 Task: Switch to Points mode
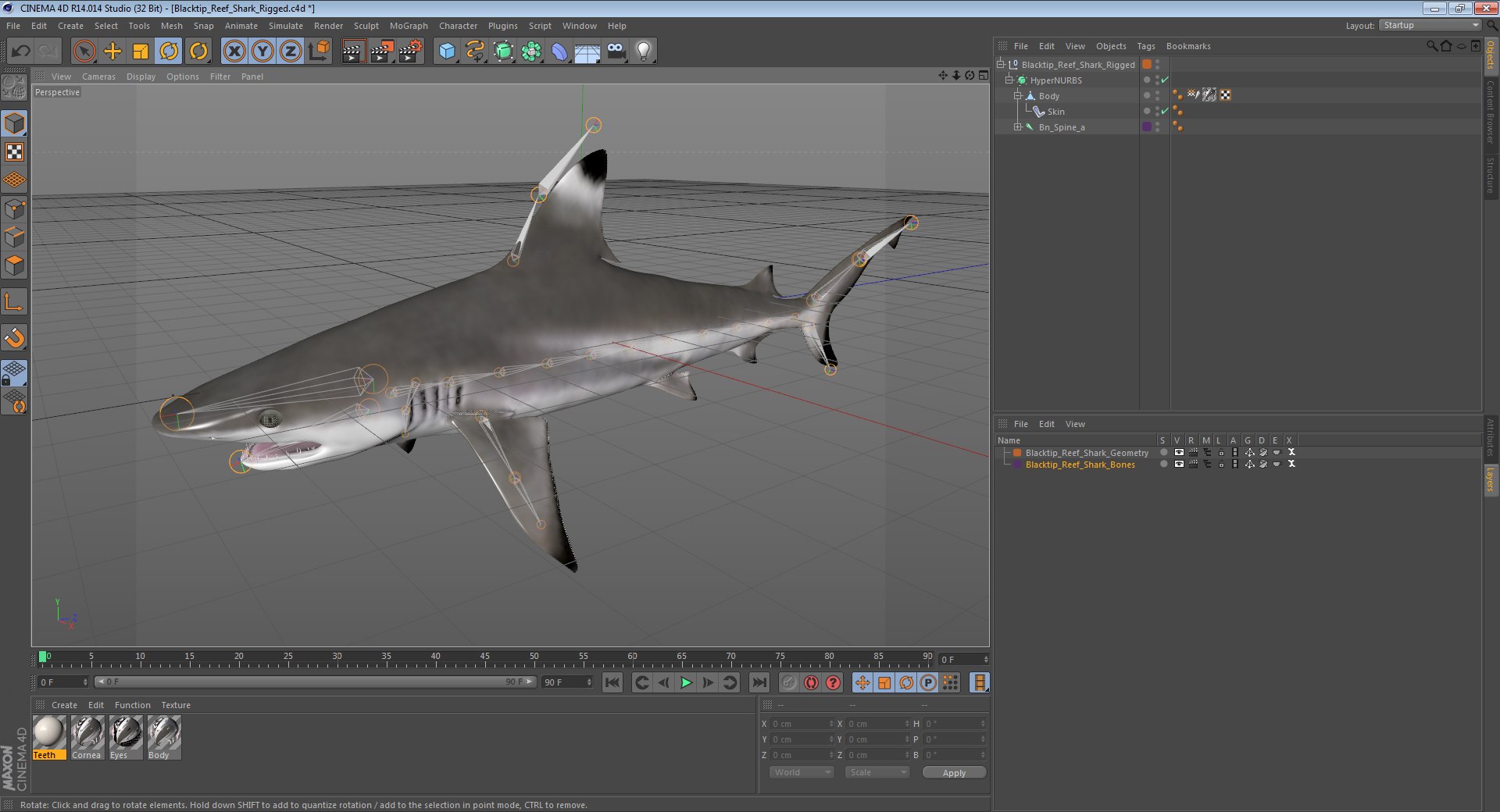14,208
